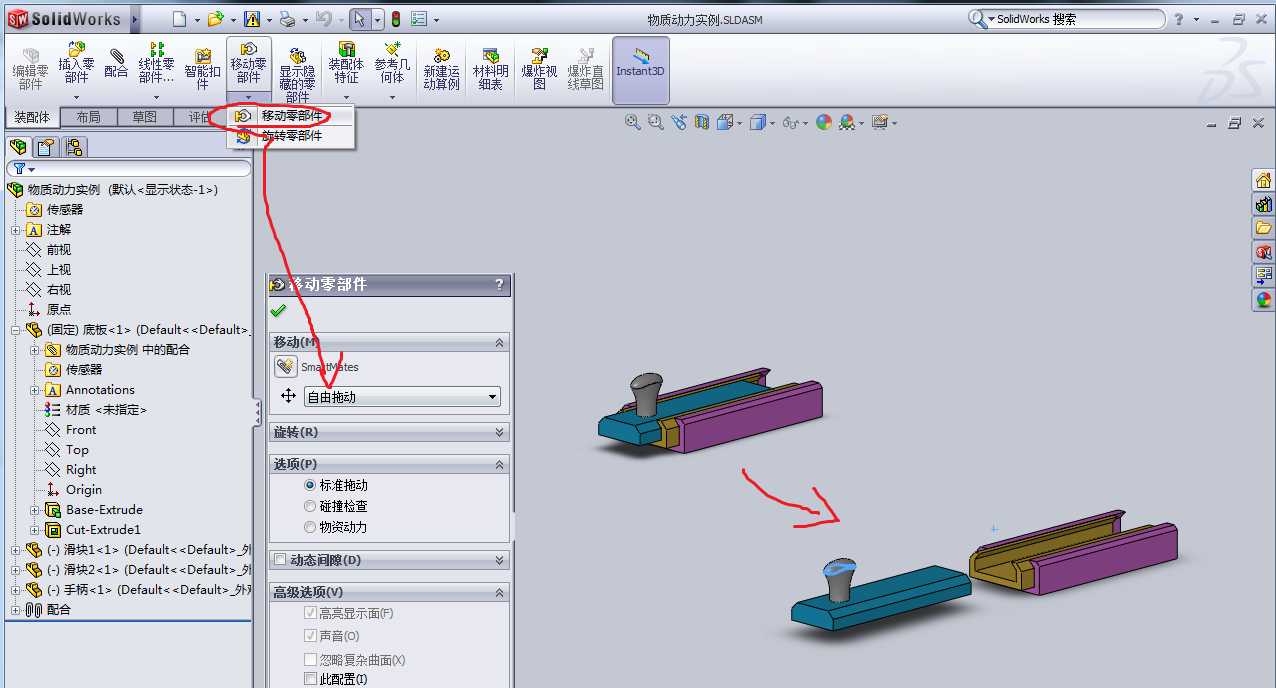Enable the Dynamic Clearance (动态间隙) checkbox

tap(280, 560)
